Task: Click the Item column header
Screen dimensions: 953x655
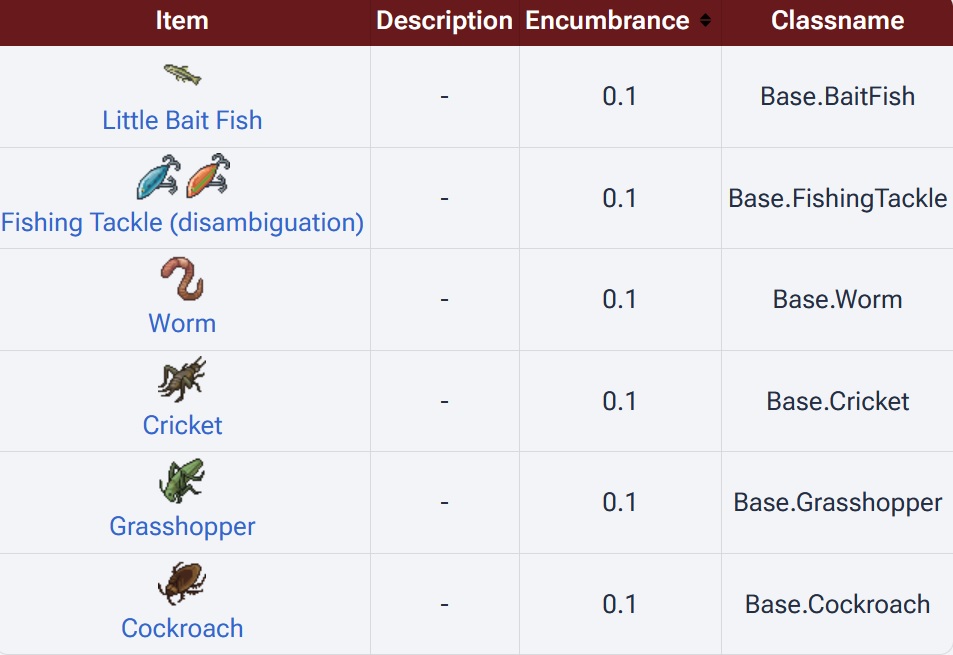Action: click(181, 21)
